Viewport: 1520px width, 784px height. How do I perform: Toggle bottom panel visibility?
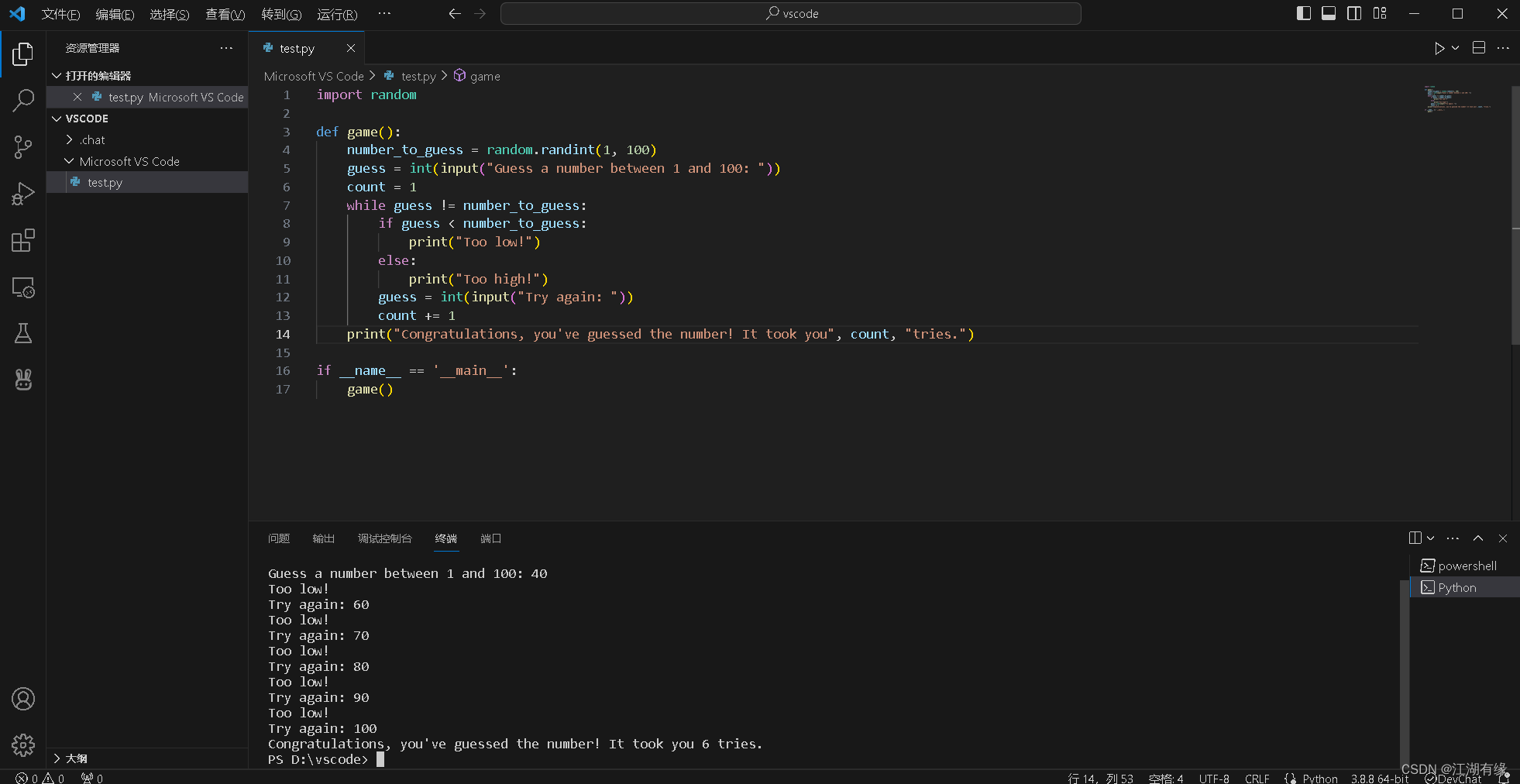(x=1329, y=13)
